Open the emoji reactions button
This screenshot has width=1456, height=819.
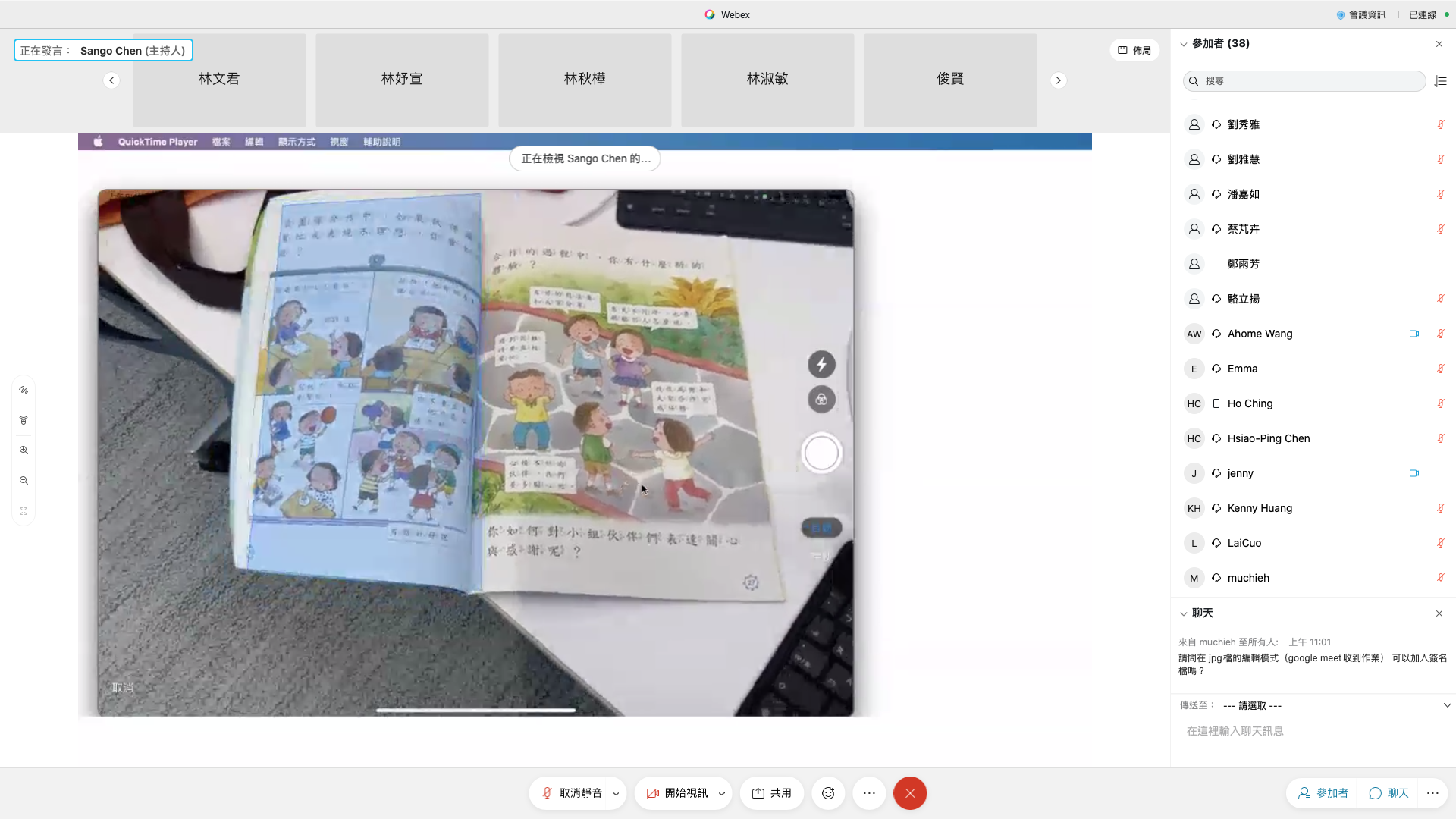pyautogui.click(x=828, y=793)
